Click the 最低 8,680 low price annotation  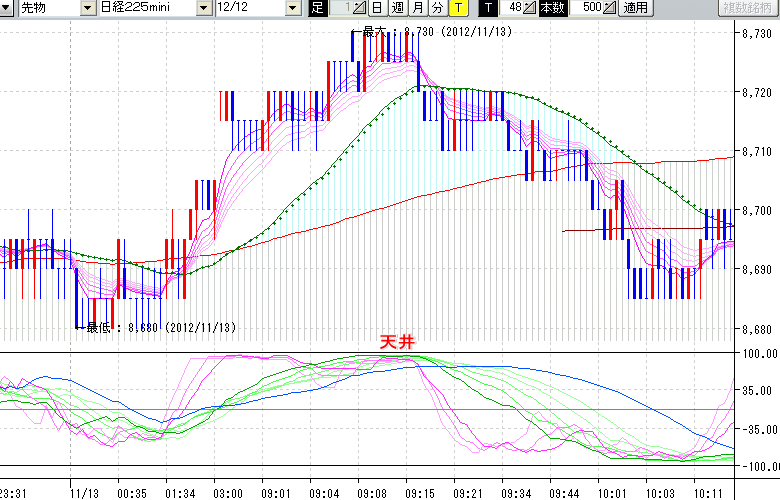tap(160, 327)
